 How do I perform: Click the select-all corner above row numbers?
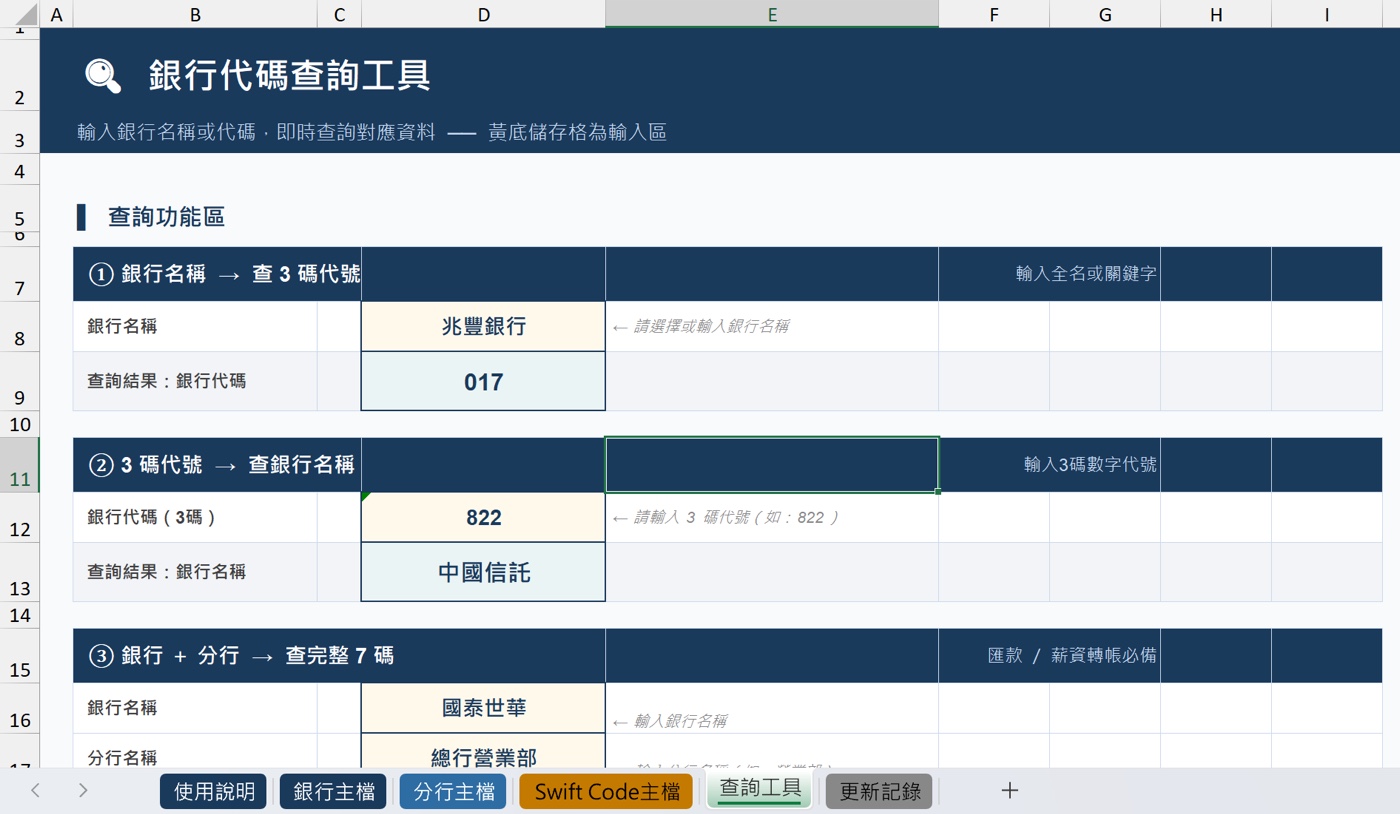[x=19, y=14]
